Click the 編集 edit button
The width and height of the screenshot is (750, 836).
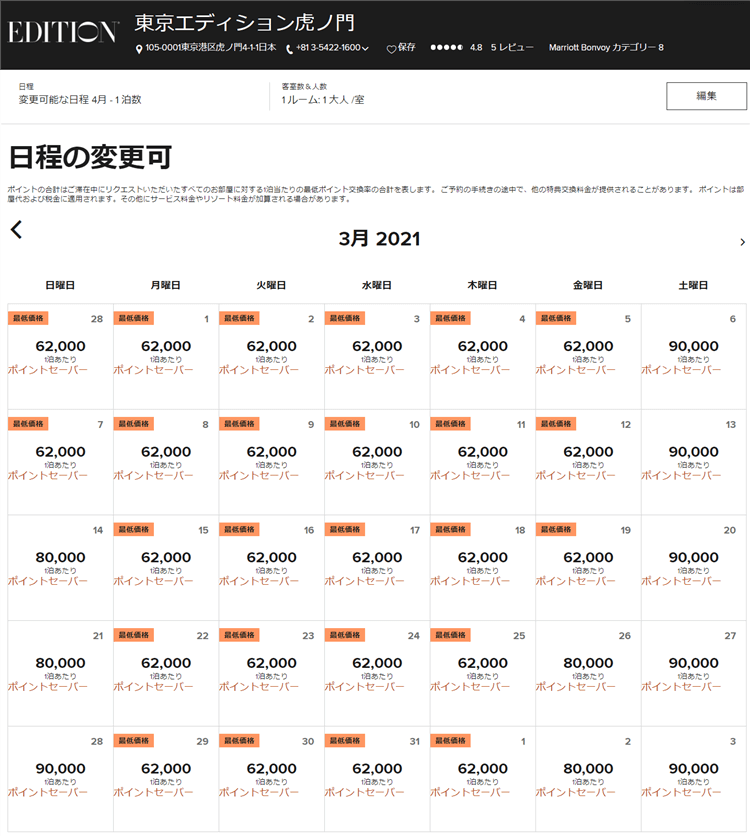(706, 96)
